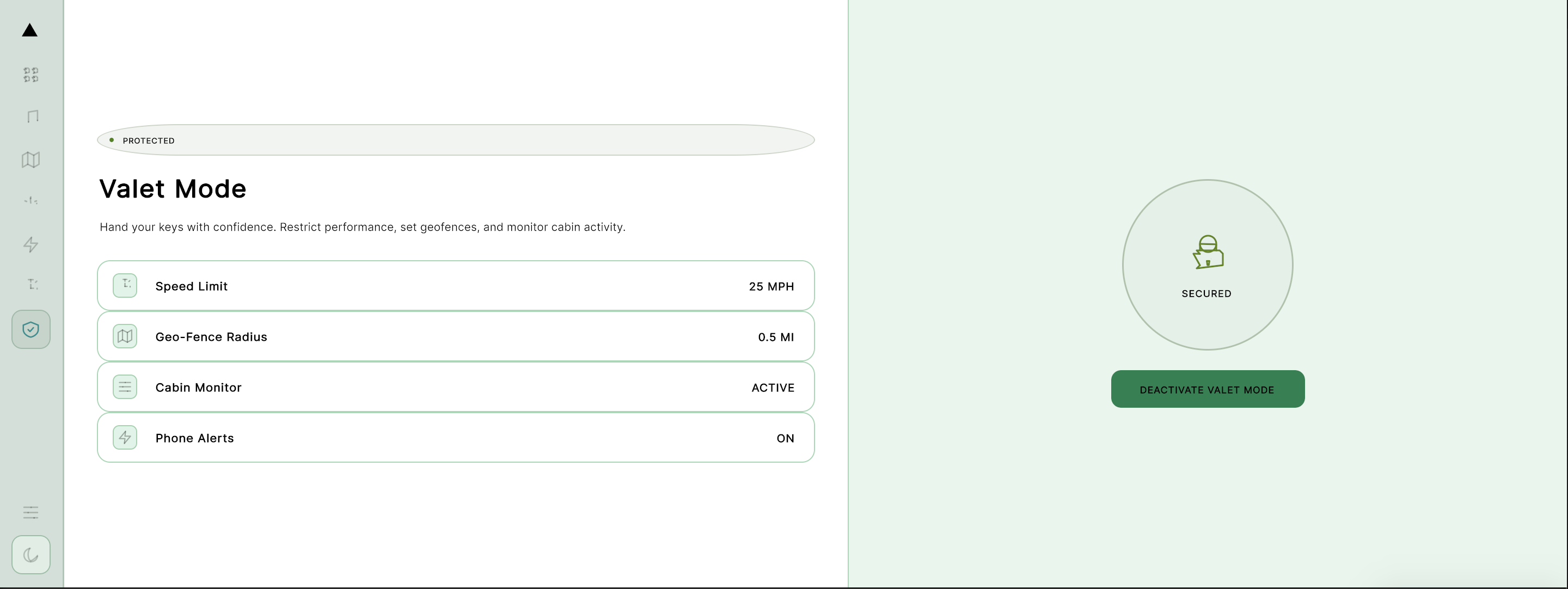Toggle dark mode with moon icon

click(30, 554)
